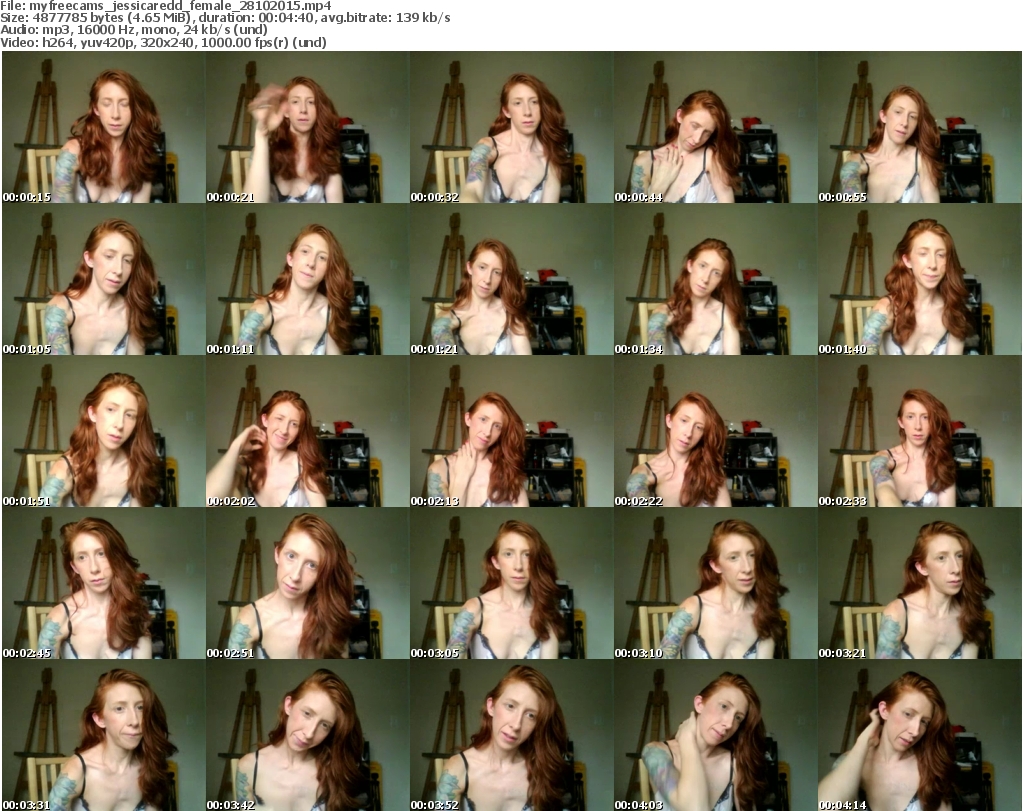Select the thumbnail frame at 00:00:55
The width and height of the screenshot is (1024, 811).
point(920,127)
